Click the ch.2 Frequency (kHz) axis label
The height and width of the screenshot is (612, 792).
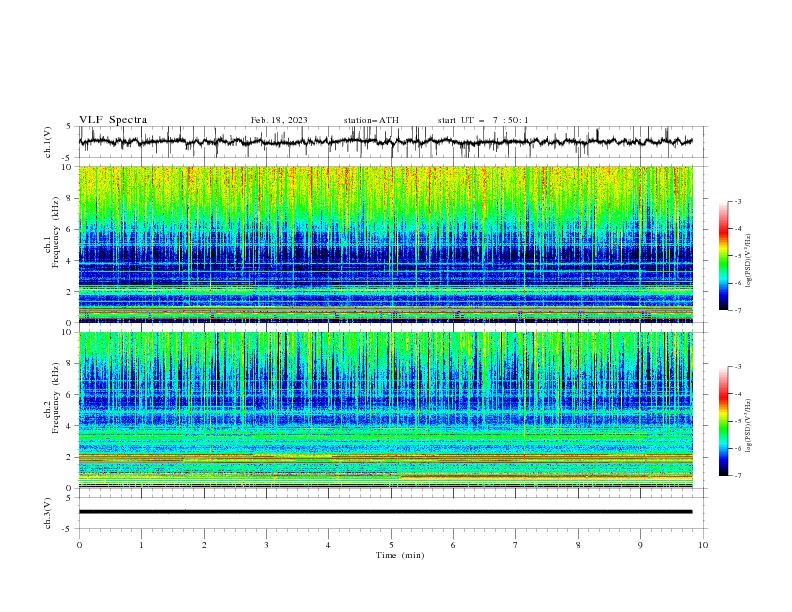(52, 398)
